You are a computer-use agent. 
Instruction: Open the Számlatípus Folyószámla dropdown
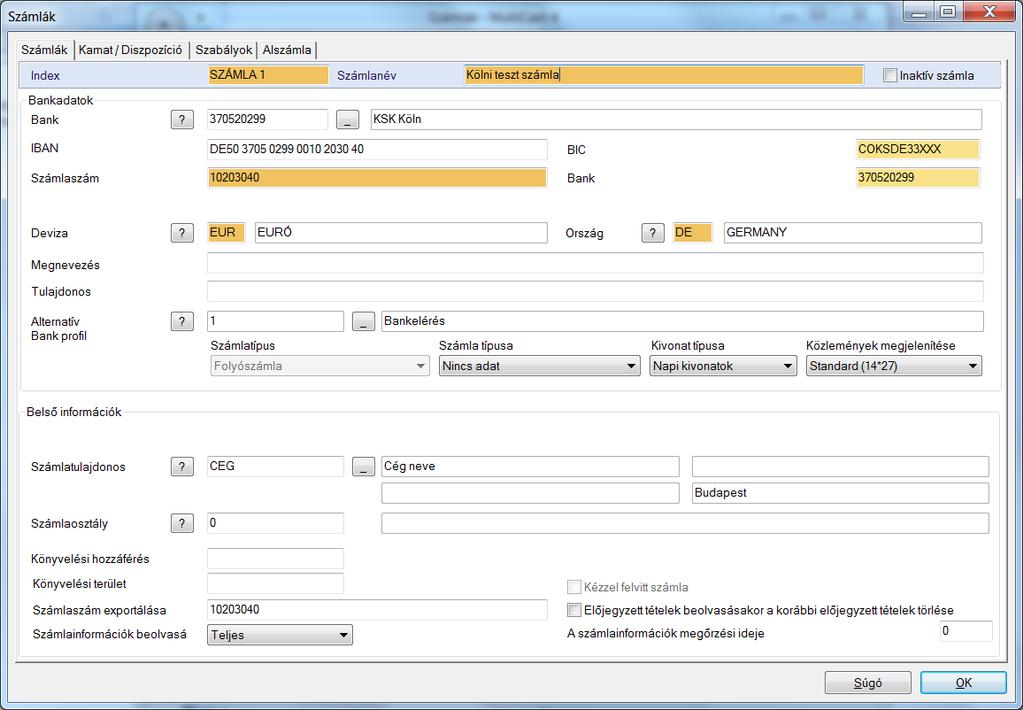pos(320,366)
